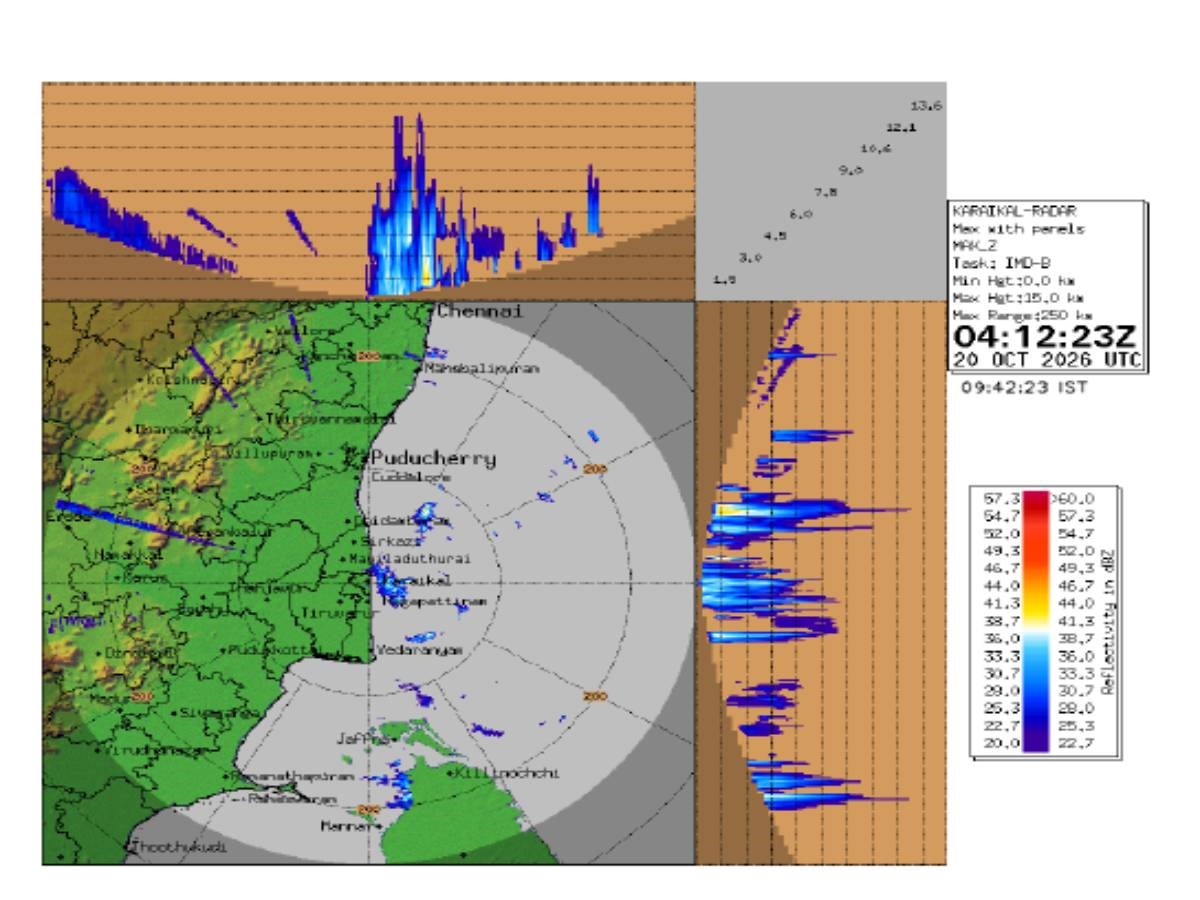
Task: Click the Erode label on the map
Action: 67,517
